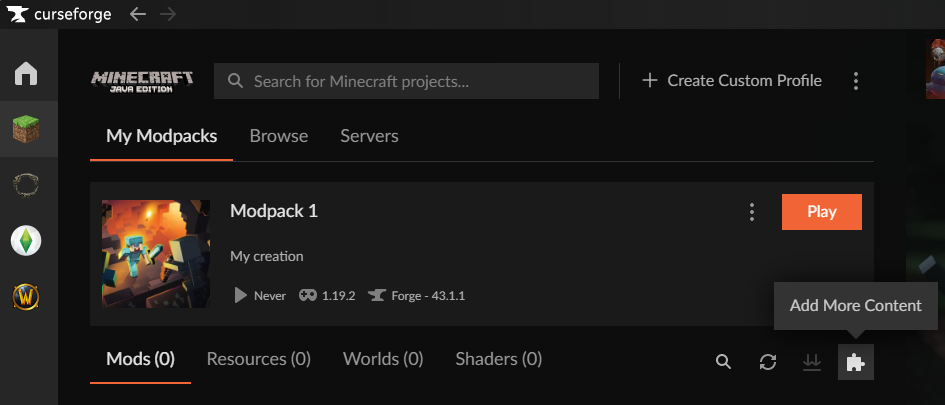
Task: Click the Minecraft Java Edition logo
Action: click(x=142, y=81)
